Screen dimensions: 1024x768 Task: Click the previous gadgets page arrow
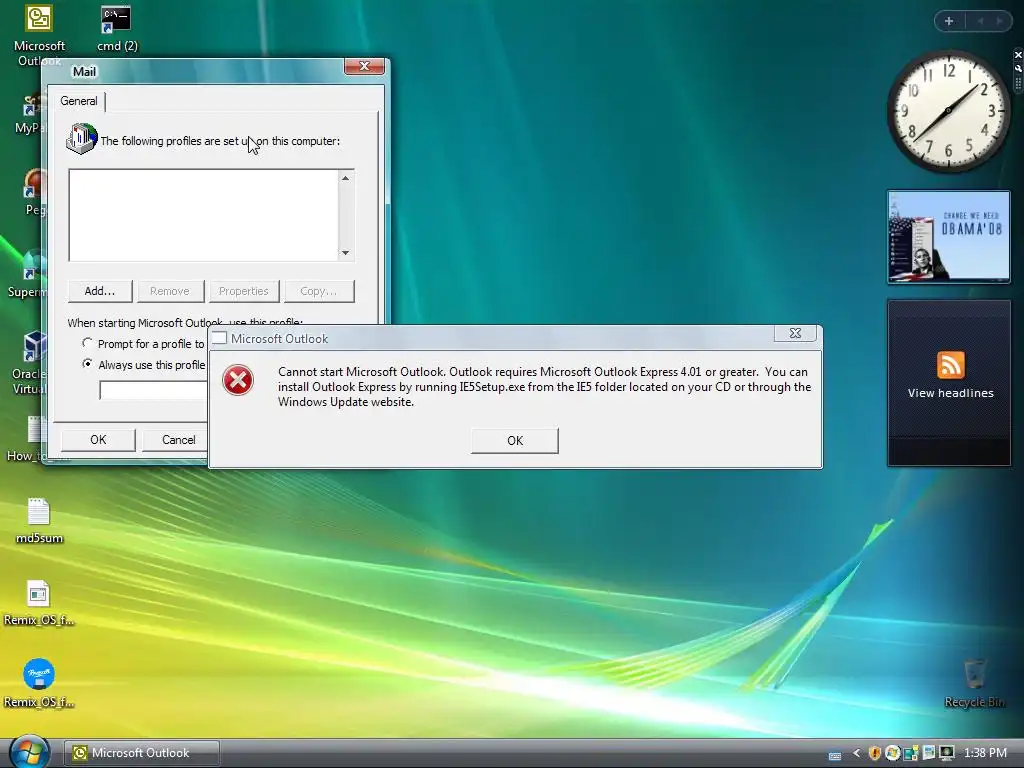(980, 21)
